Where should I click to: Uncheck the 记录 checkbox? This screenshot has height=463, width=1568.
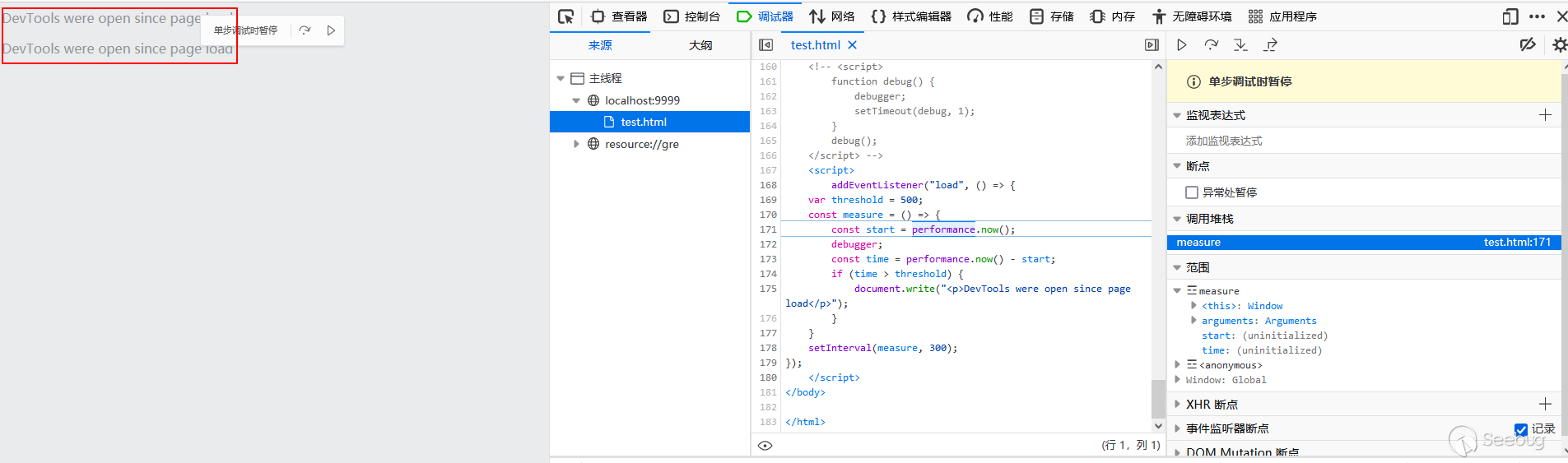tap(1521, 429)
